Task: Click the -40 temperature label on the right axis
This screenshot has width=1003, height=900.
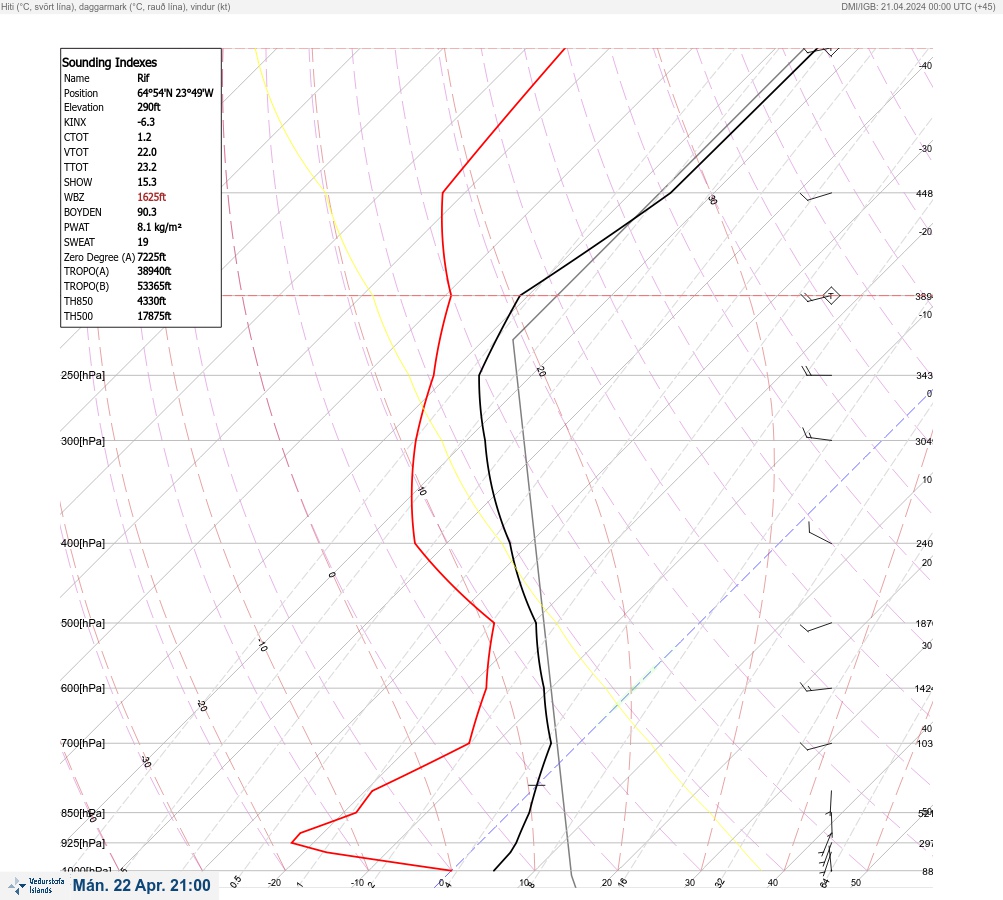Action: 926,65
